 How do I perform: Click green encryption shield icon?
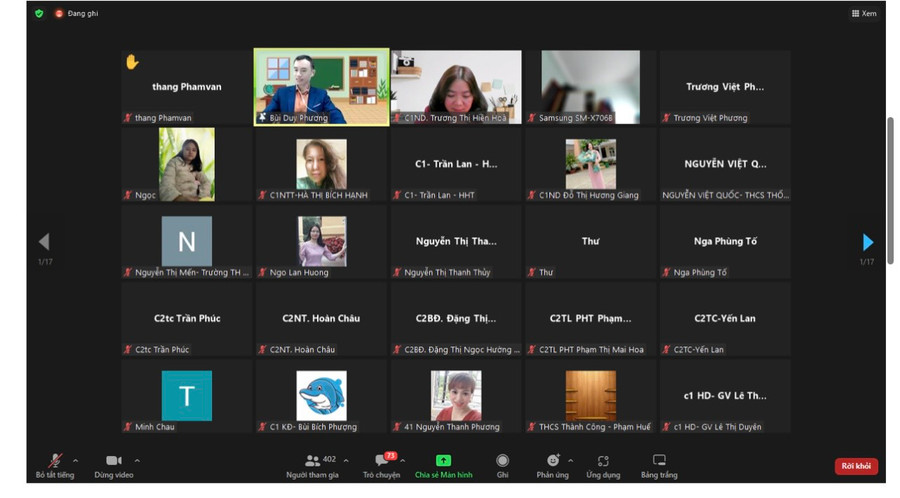39,14
